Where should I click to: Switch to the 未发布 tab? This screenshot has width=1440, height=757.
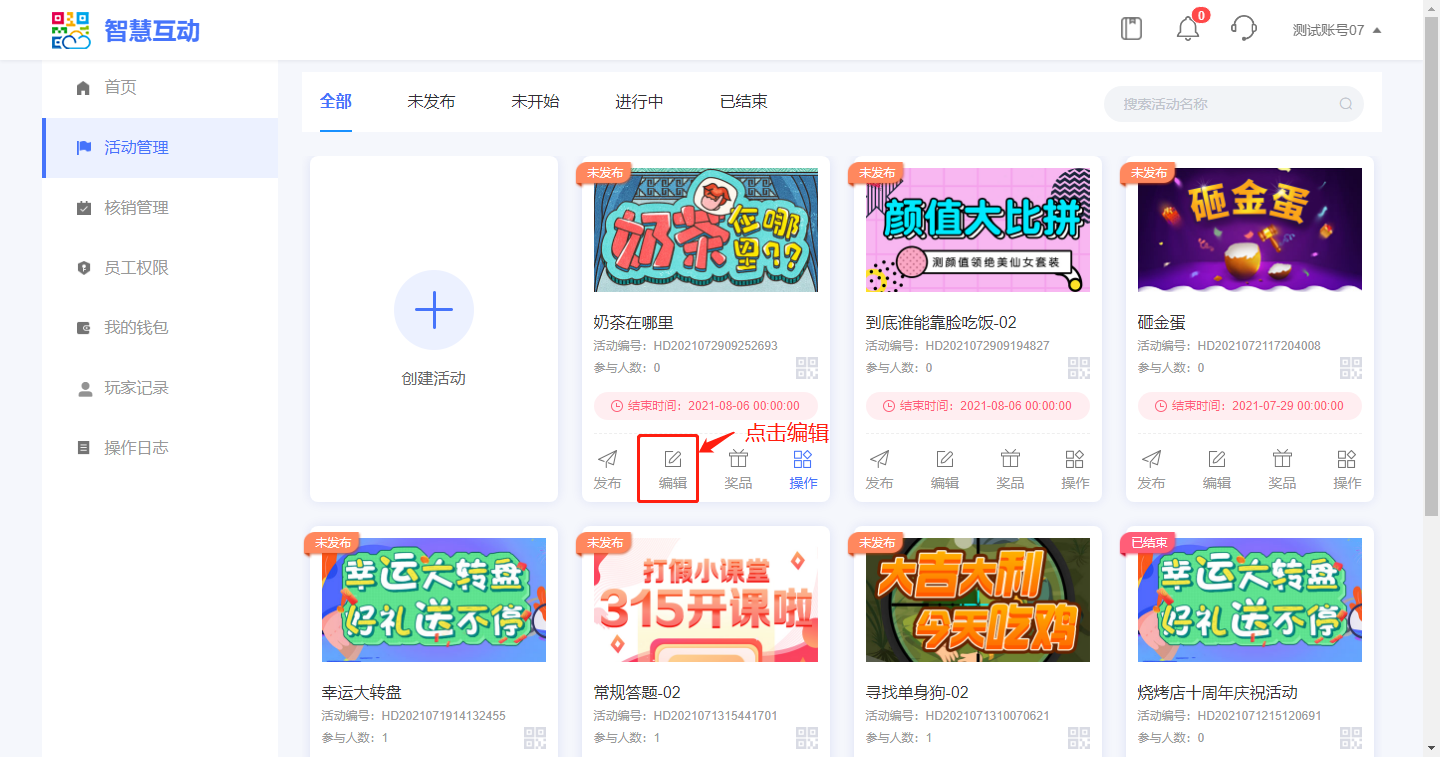click(431, 102)
